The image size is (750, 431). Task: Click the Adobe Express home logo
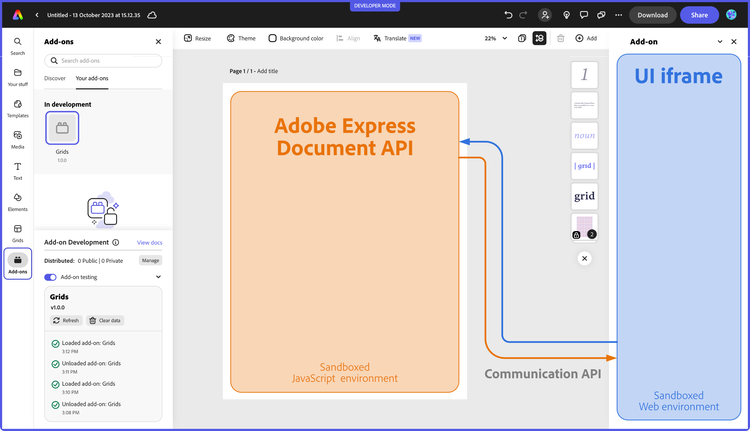point(18,15)
